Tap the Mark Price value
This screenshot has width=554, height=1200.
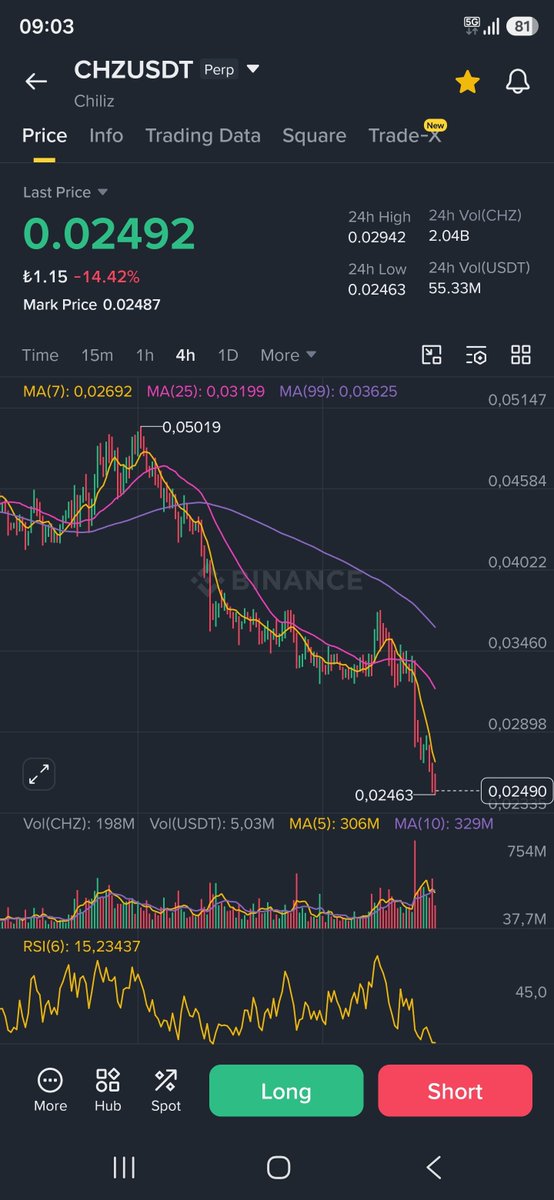(x=131, y=304)
